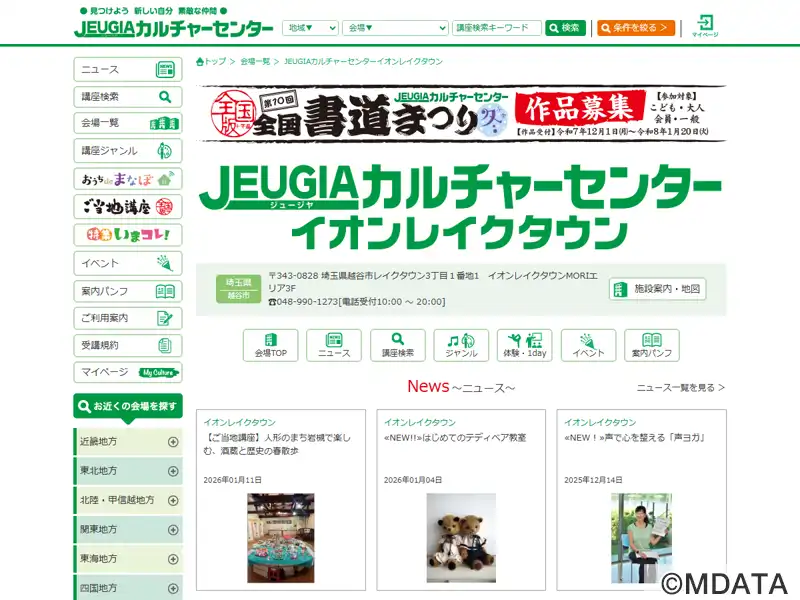Open the 地域 region dropdown

pos(310,28)
